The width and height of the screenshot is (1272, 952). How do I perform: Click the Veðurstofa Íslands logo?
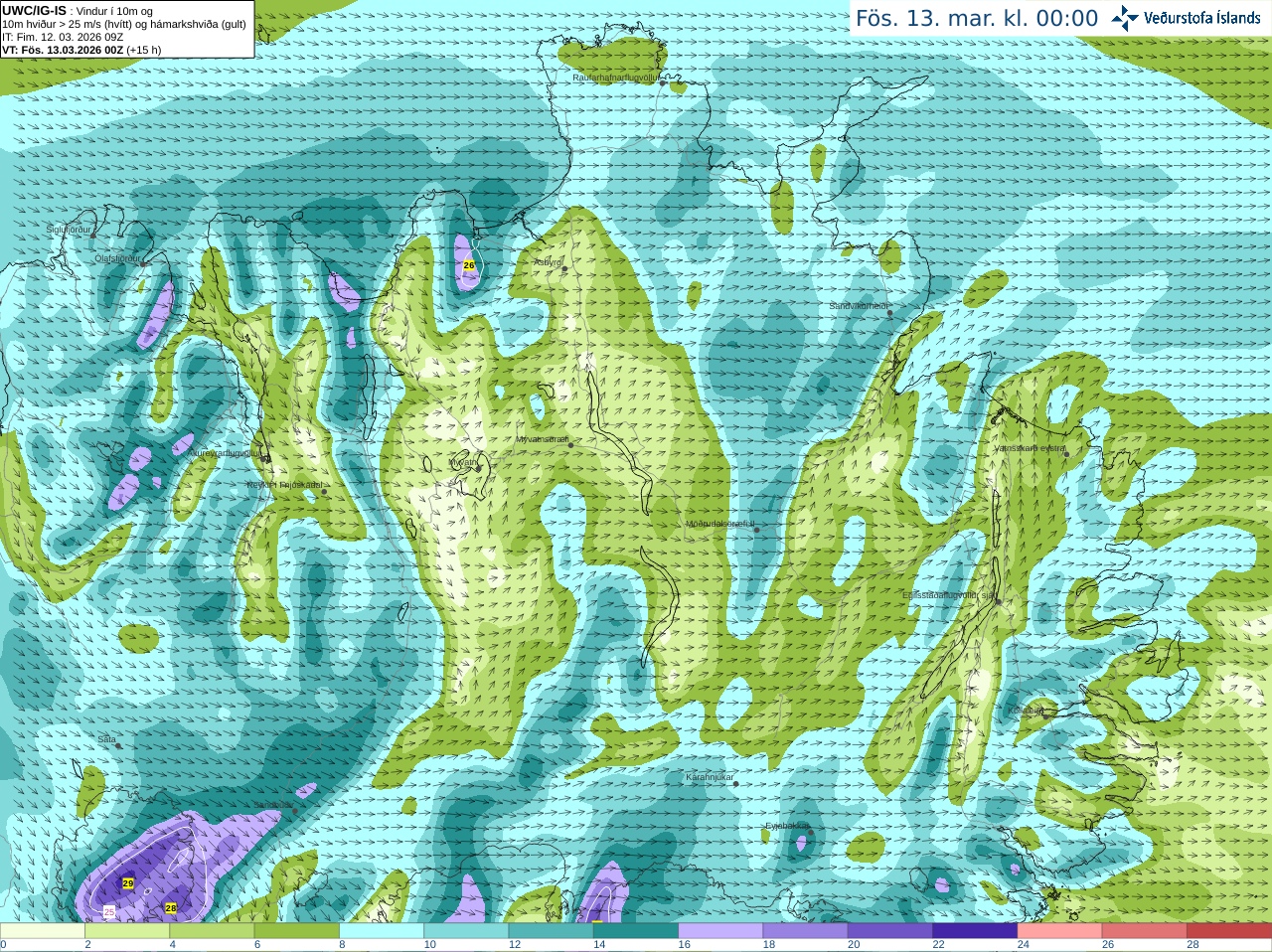coord(1186,18)
